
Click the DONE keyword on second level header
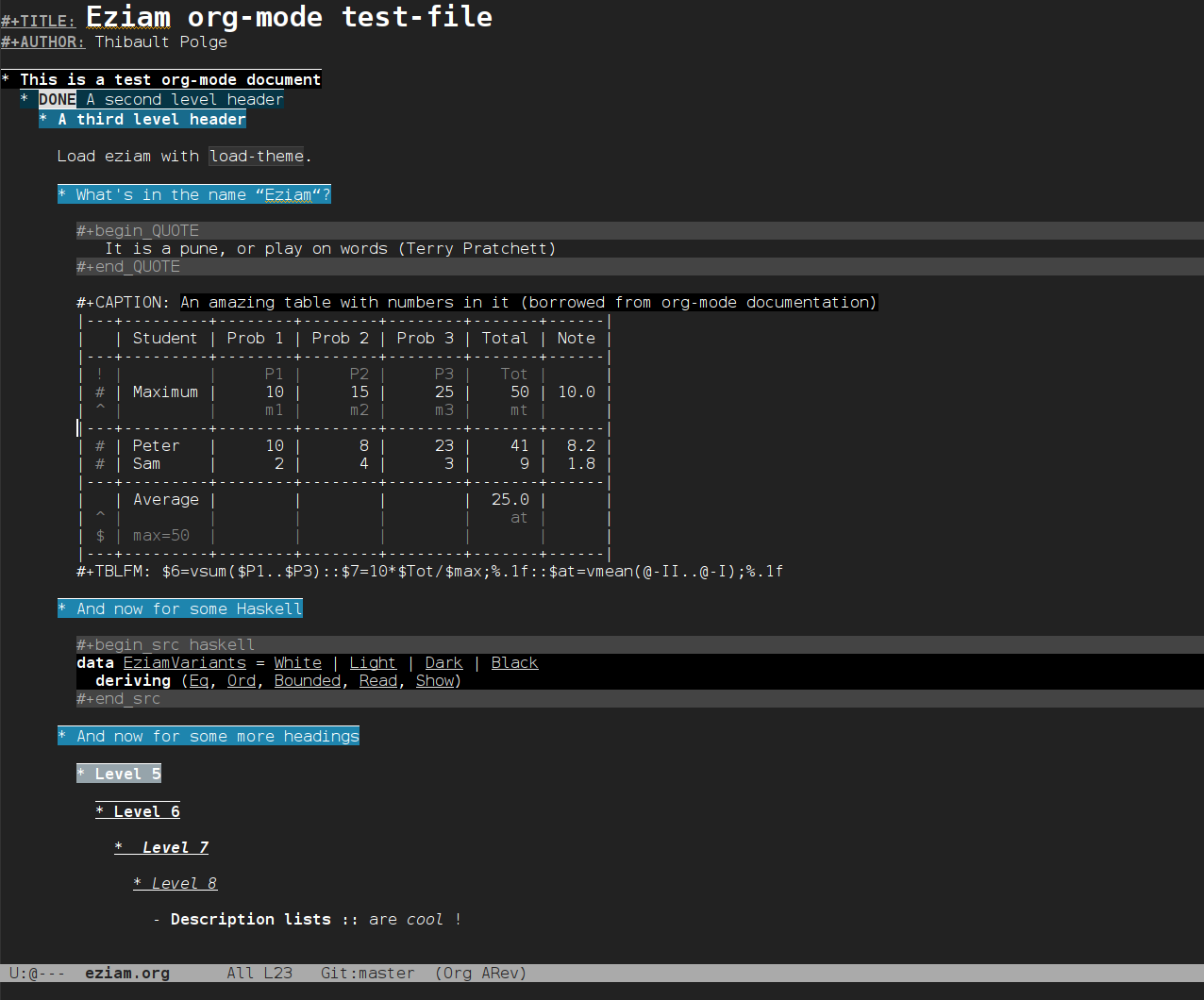(x=58, y=99)
